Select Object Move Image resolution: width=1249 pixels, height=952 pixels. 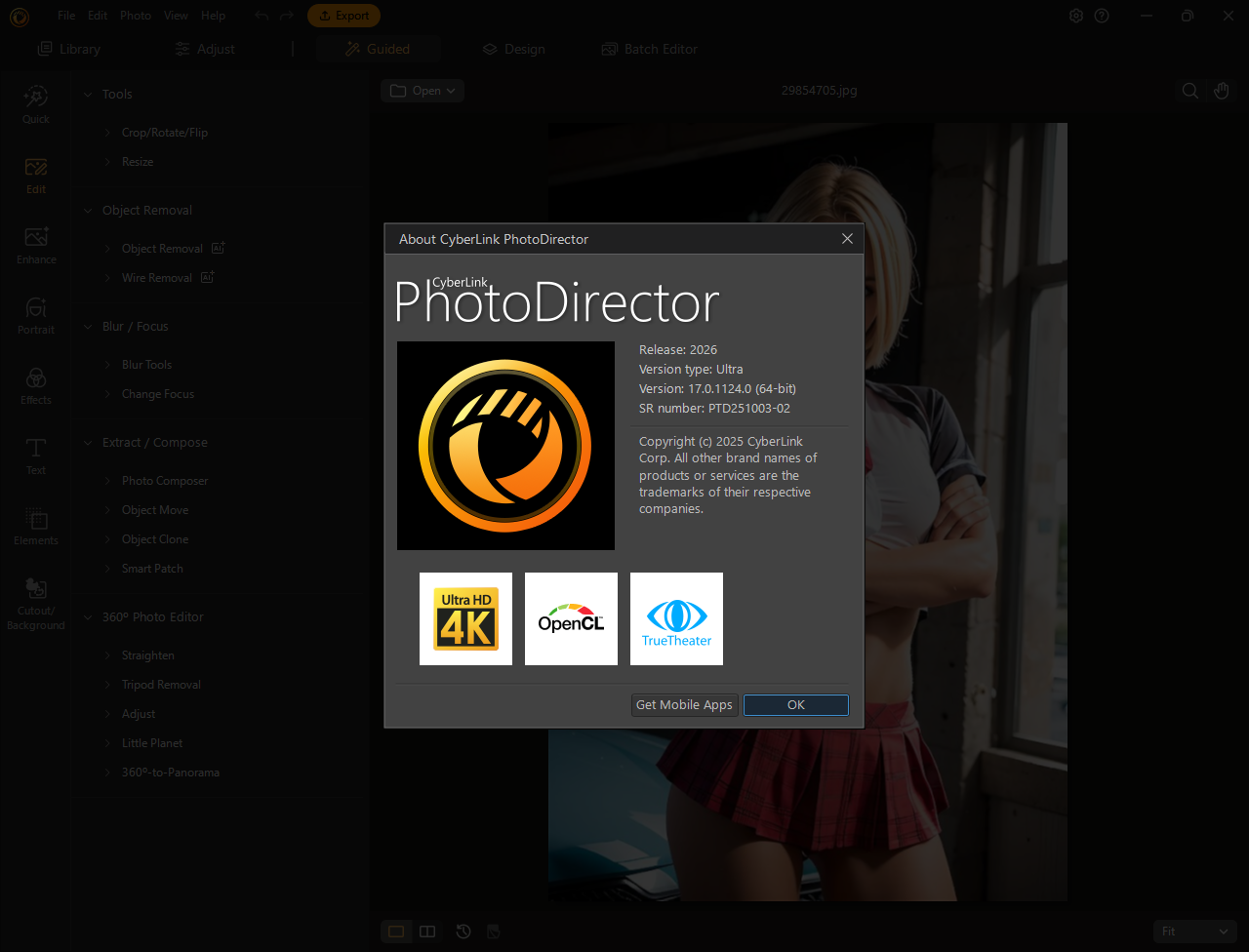coord(155,510)
